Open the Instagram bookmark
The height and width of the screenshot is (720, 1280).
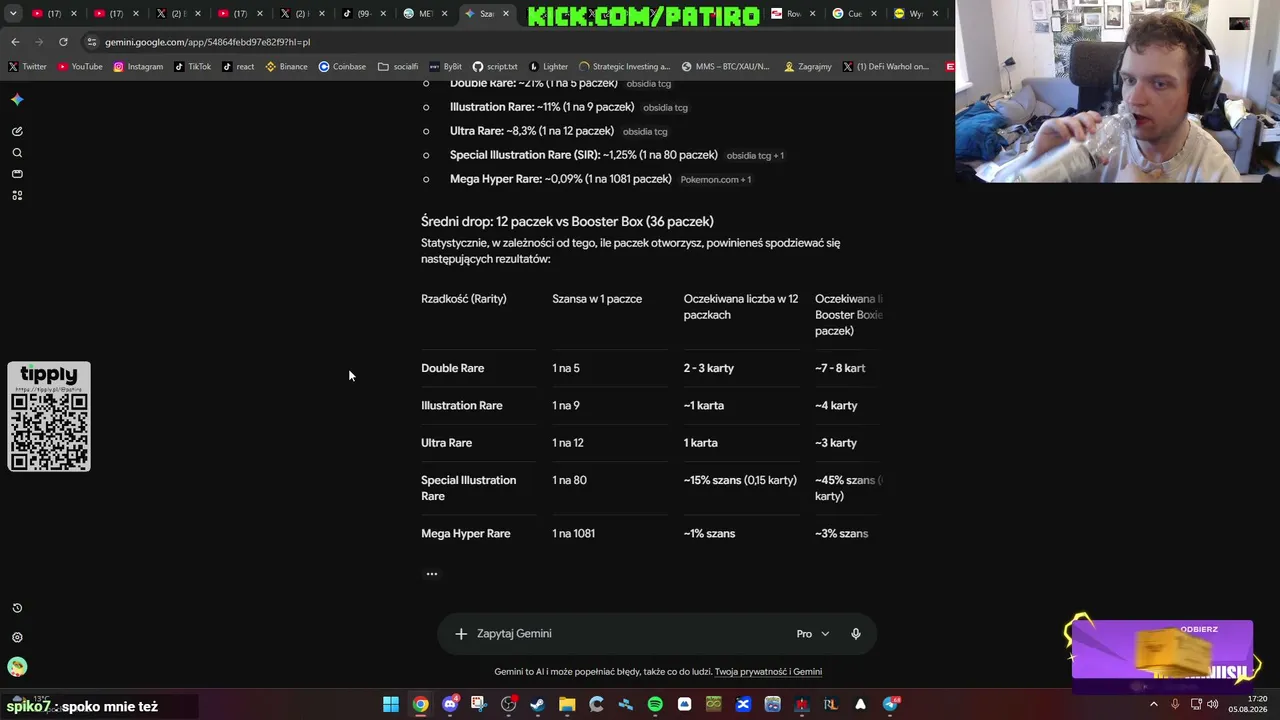click(x=138, y=67)
